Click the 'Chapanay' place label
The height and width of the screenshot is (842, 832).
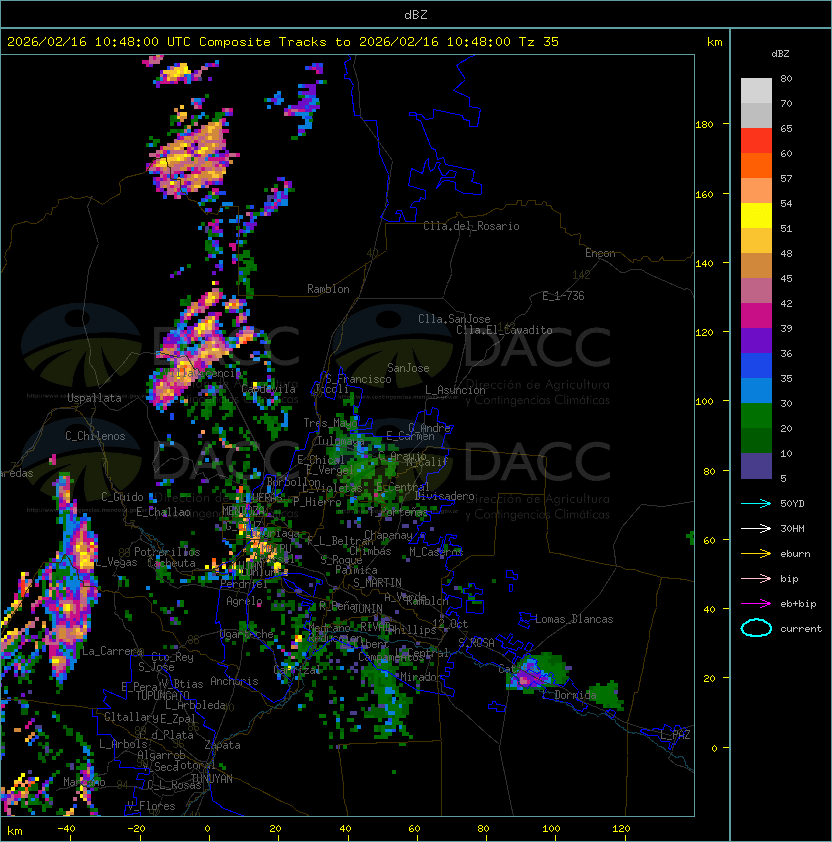388,535
